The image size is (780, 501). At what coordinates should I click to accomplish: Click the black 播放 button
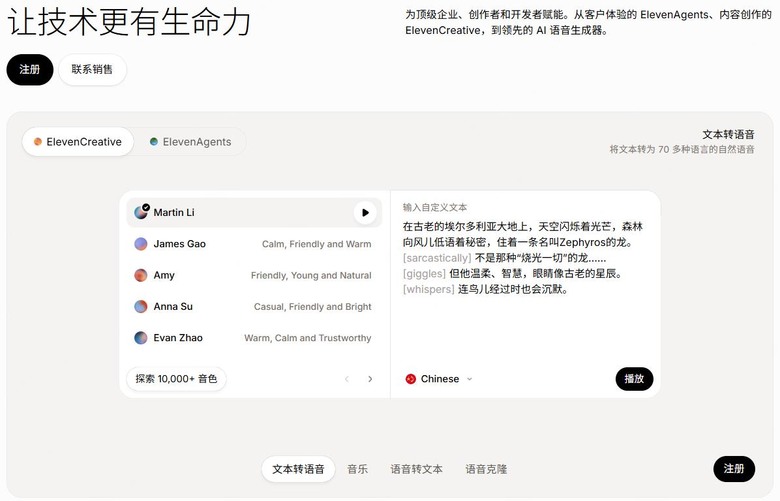[x=634, y=379]
